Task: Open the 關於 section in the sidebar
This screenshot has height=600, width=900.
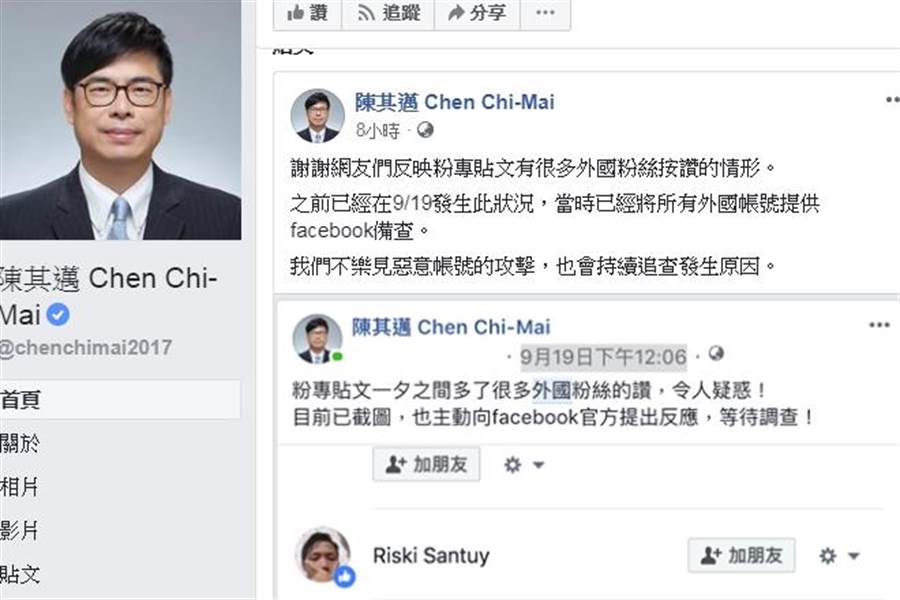Action: click(x=22, y=444)
